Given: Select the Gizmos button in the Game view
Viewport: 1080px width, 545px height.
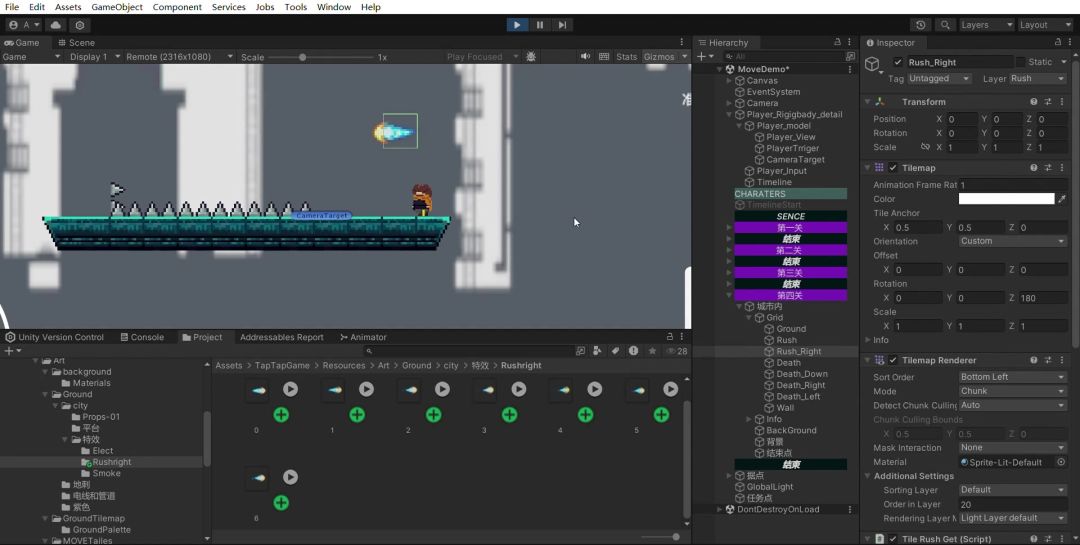Looking at the screenshot, I should [659, 57].
